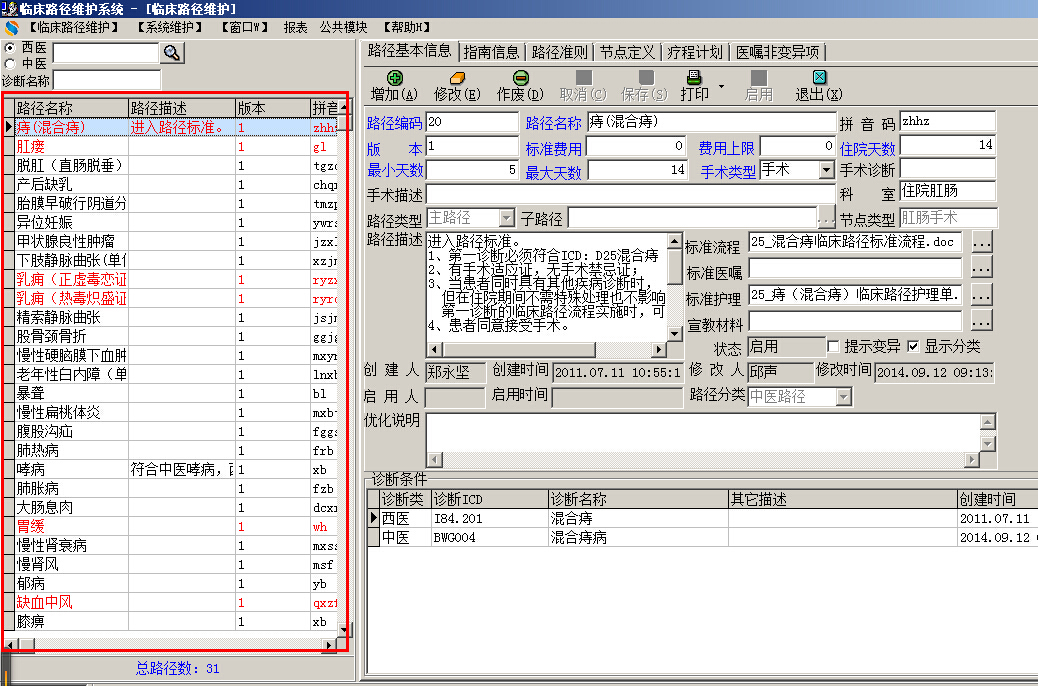Click the 增加(A) add toolbar icon
Screen dimensions: 1038x686
(395, 77)
